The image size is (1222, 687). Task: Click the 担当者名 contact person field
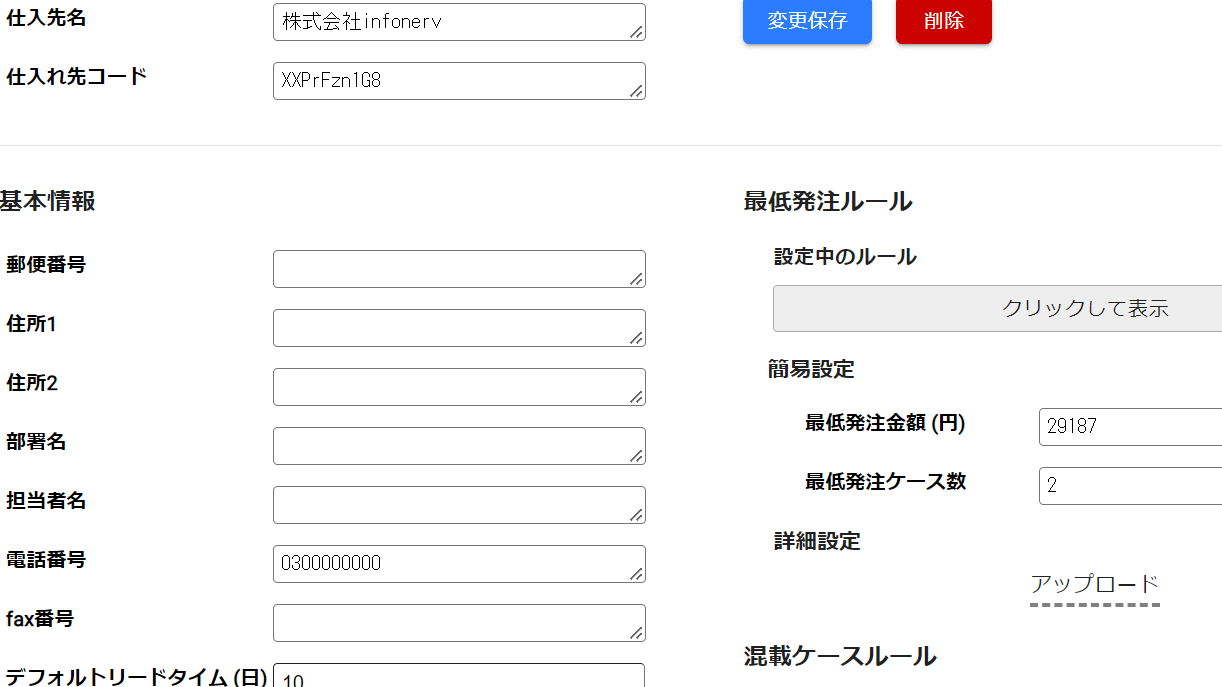click(459, 504)
